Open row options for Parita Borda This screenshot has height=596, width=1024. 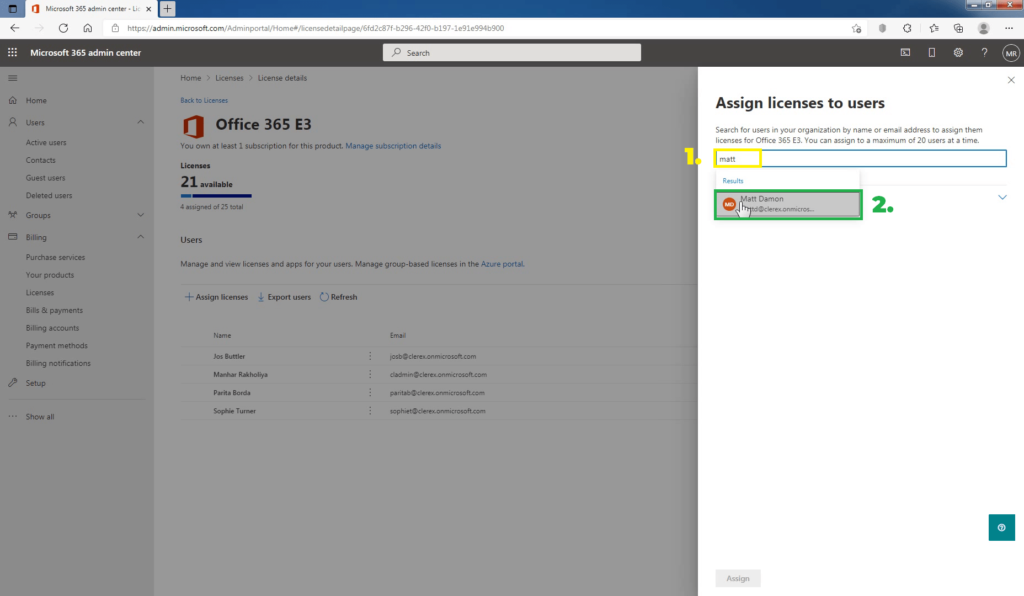coord(370,392)
